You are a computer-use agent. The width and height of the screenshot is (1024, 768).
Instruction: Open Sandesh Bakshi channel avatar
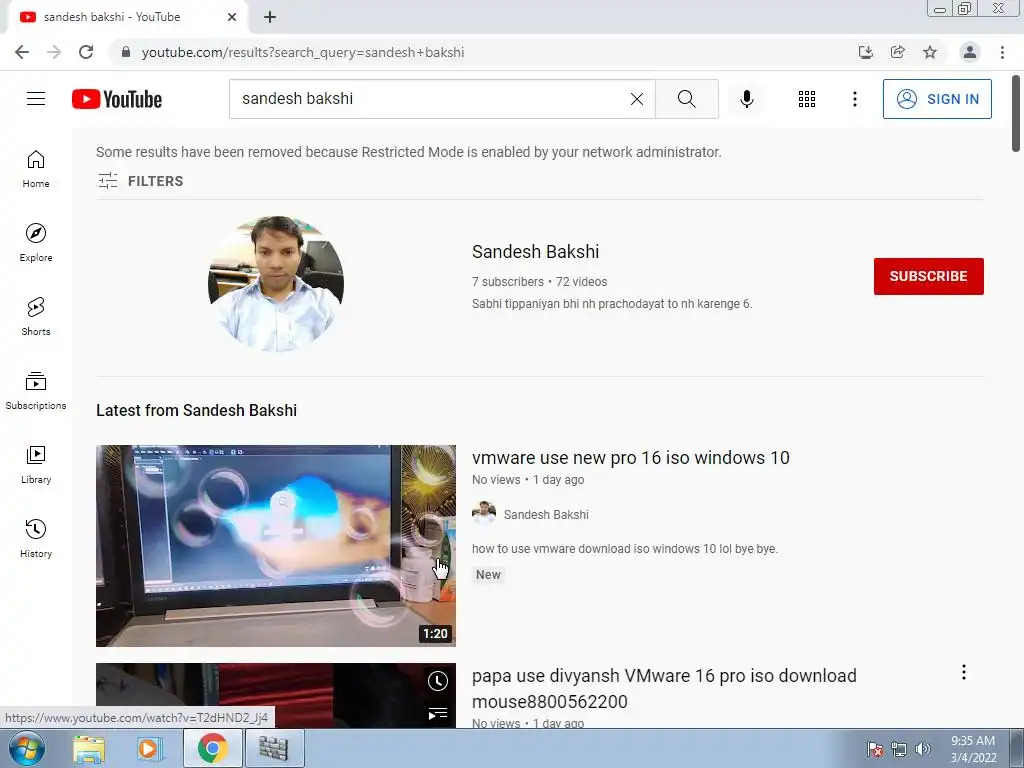[x=276, y=284]
